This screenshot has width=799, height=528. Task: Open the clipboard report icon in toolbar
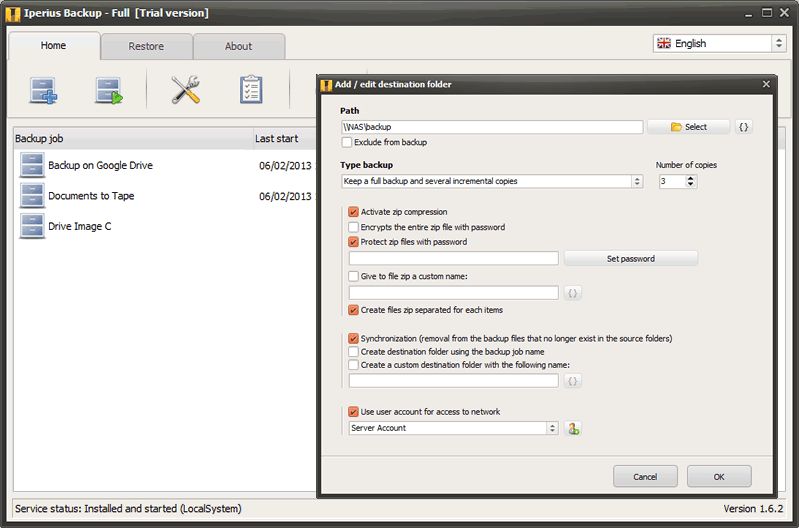tap(251, 91)
